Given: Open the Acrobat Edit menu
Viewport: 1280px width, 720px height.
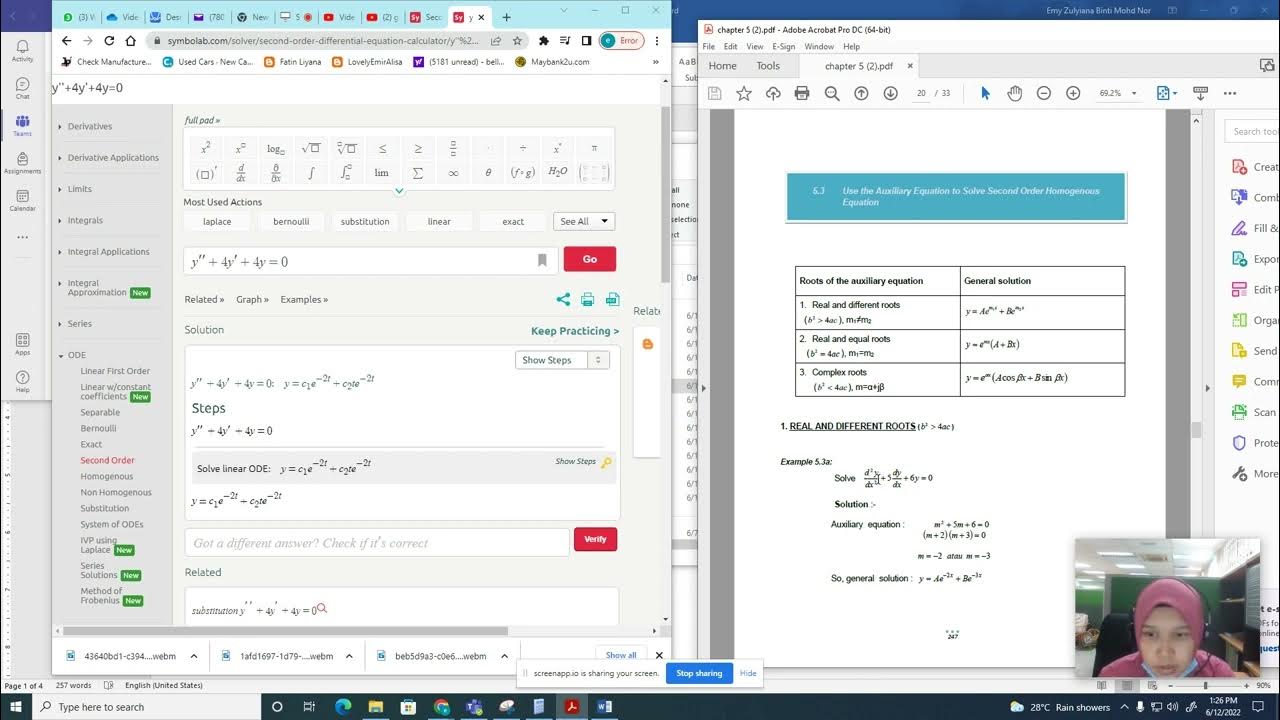Looking at the screenshot, I should (x=731, y=47).
